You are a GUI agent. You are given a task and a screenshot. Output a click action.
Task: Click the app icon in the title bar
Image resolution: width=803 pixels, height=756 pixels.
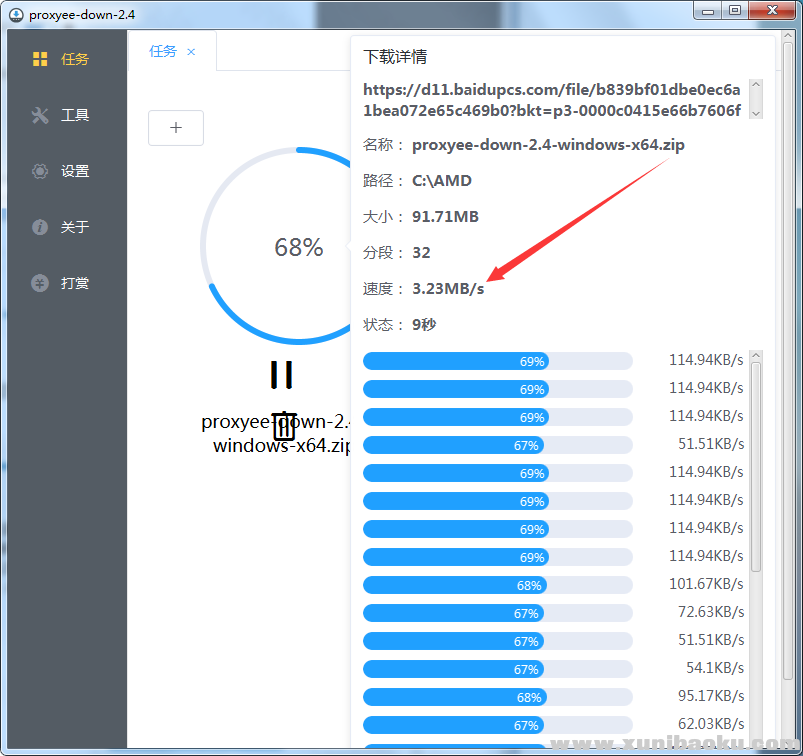15,11
